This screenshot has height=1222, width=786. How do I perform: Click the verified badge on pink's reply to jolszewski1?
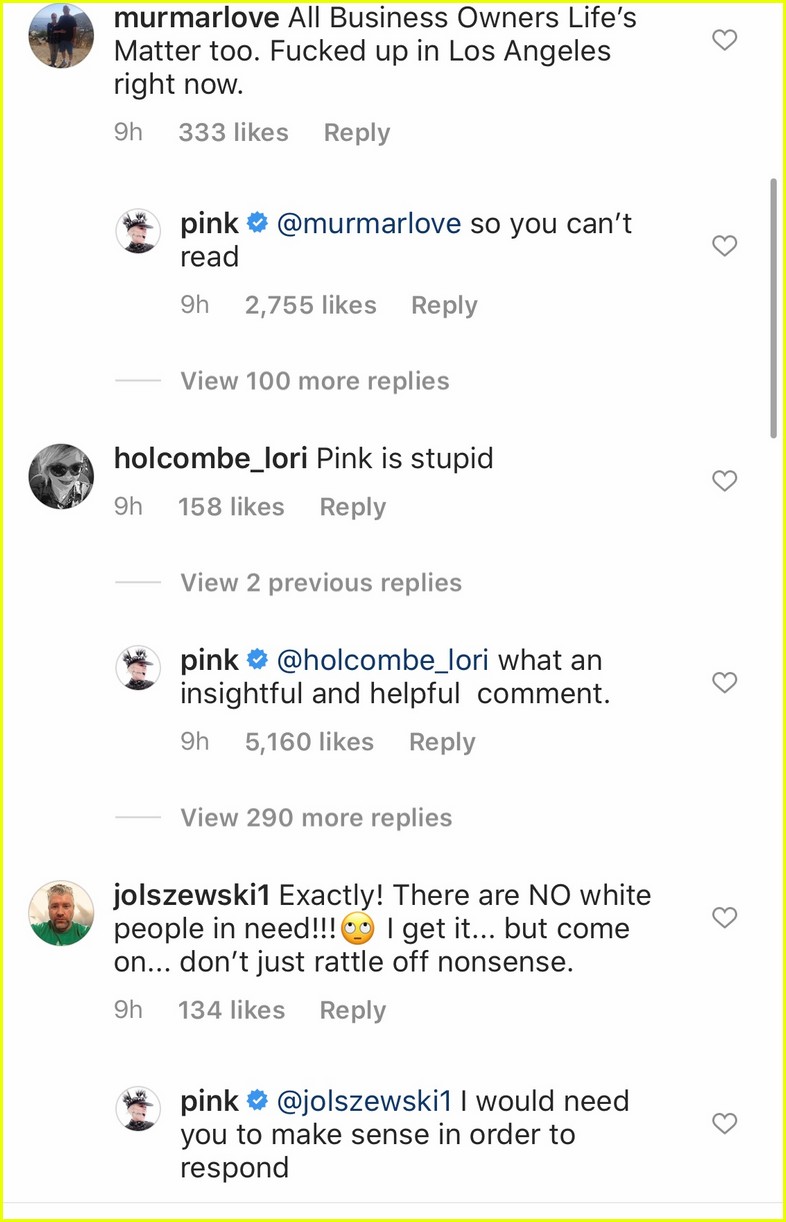click(257, 1100)
